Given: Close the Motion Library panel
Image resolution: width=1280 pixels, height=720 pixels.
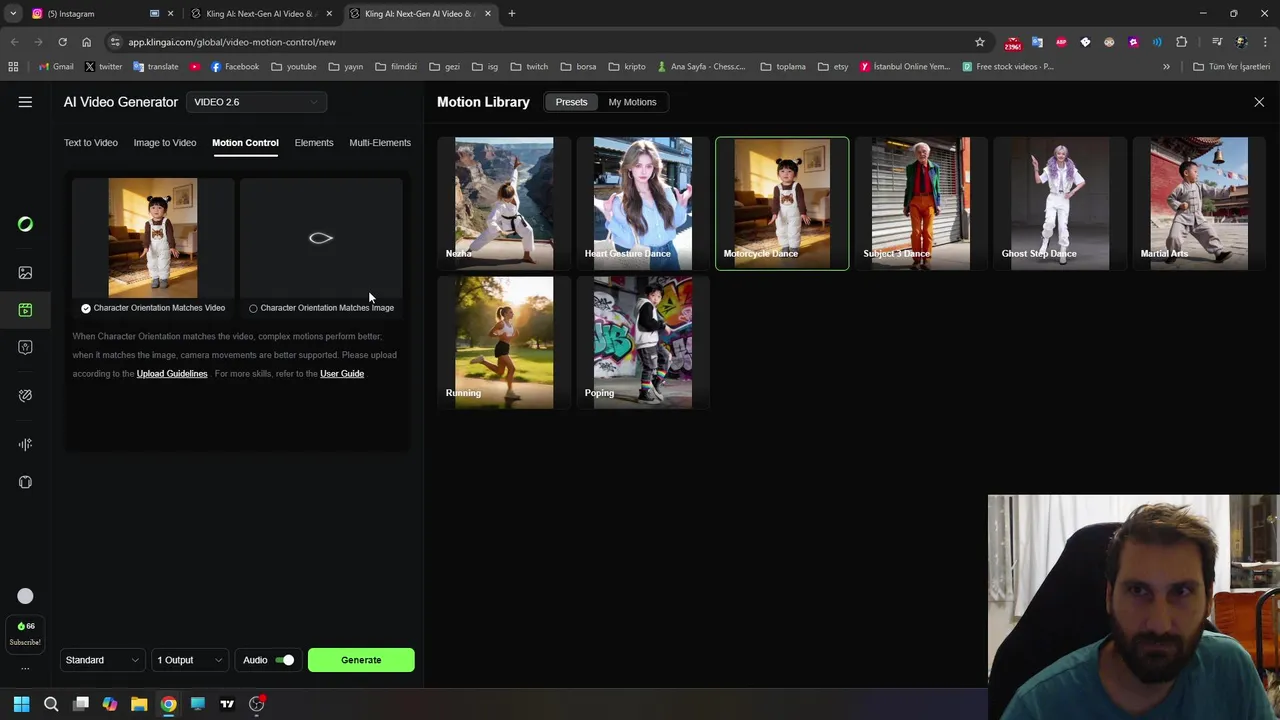Looking at the screenshot, I should point(1259,102).
